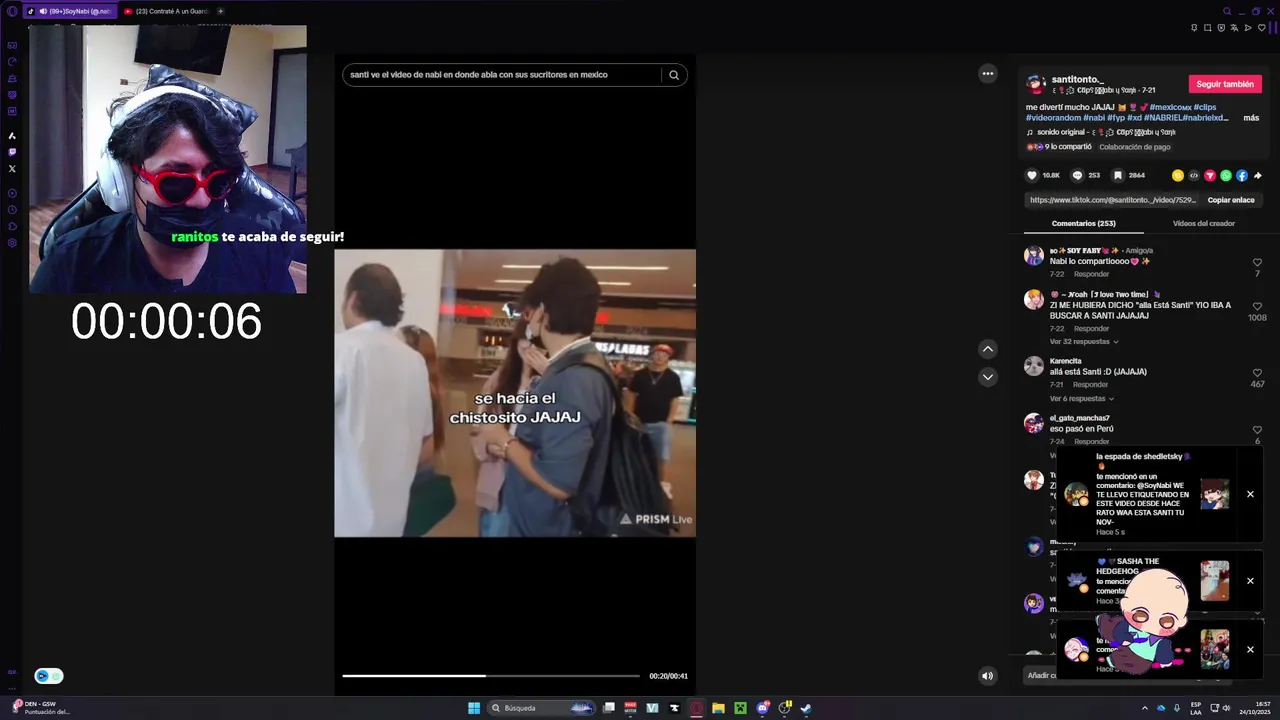
Task: Click Copiar enlace button
Action: 1231,200
